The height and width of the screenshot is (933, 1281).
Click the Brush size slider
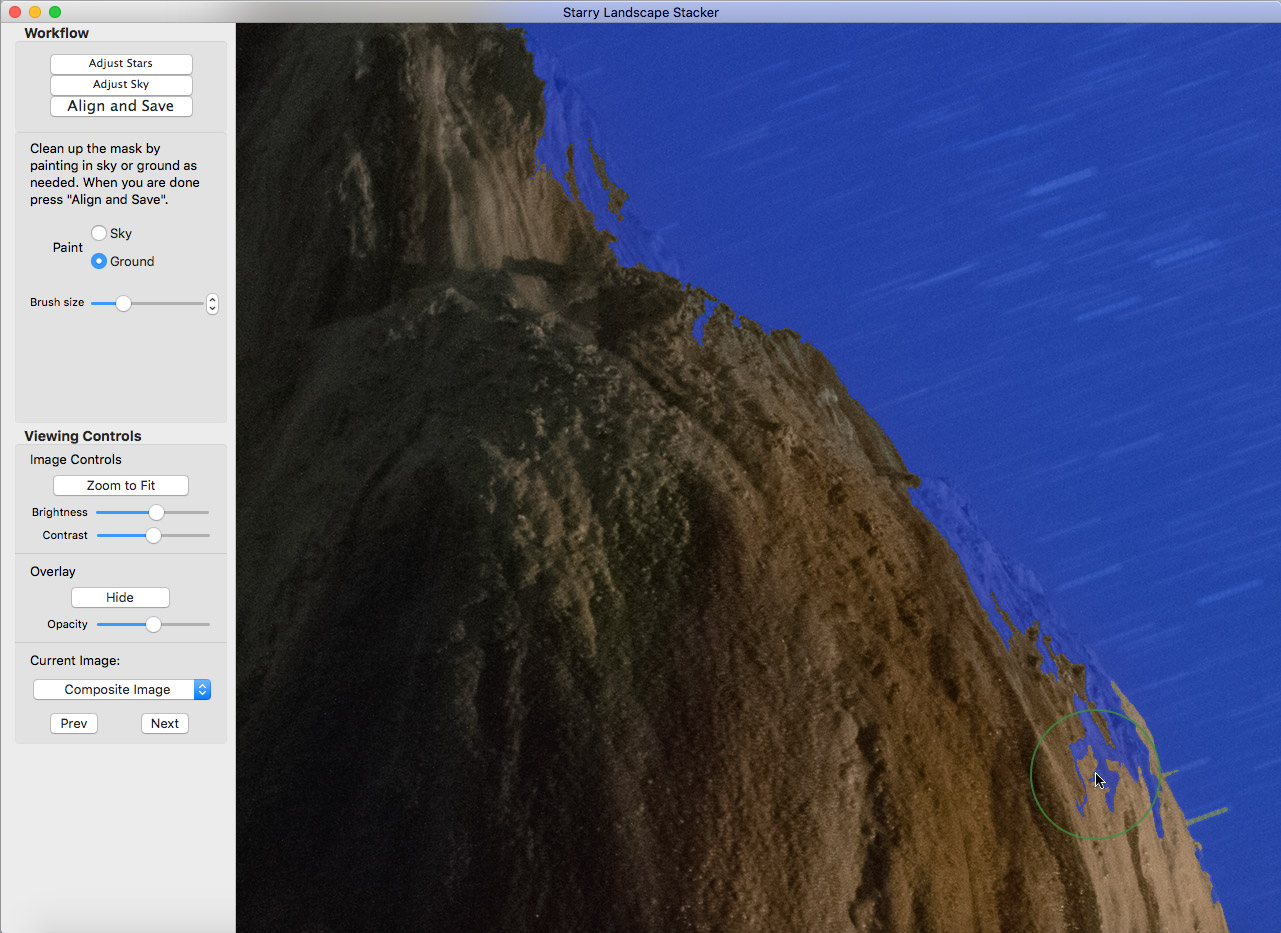(147, 303)
